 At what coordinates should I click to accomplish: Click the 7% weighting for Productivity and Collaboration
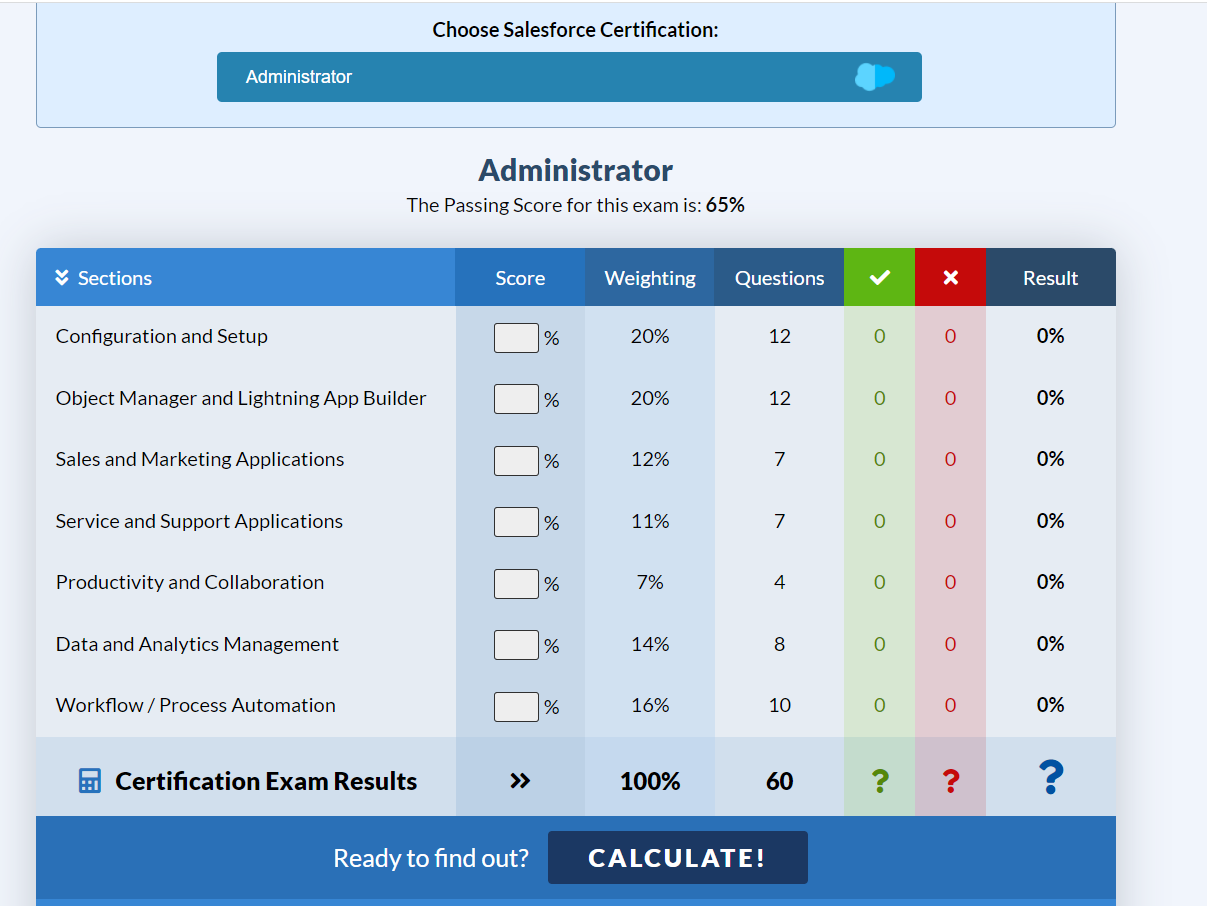click(x=650, y=582)
